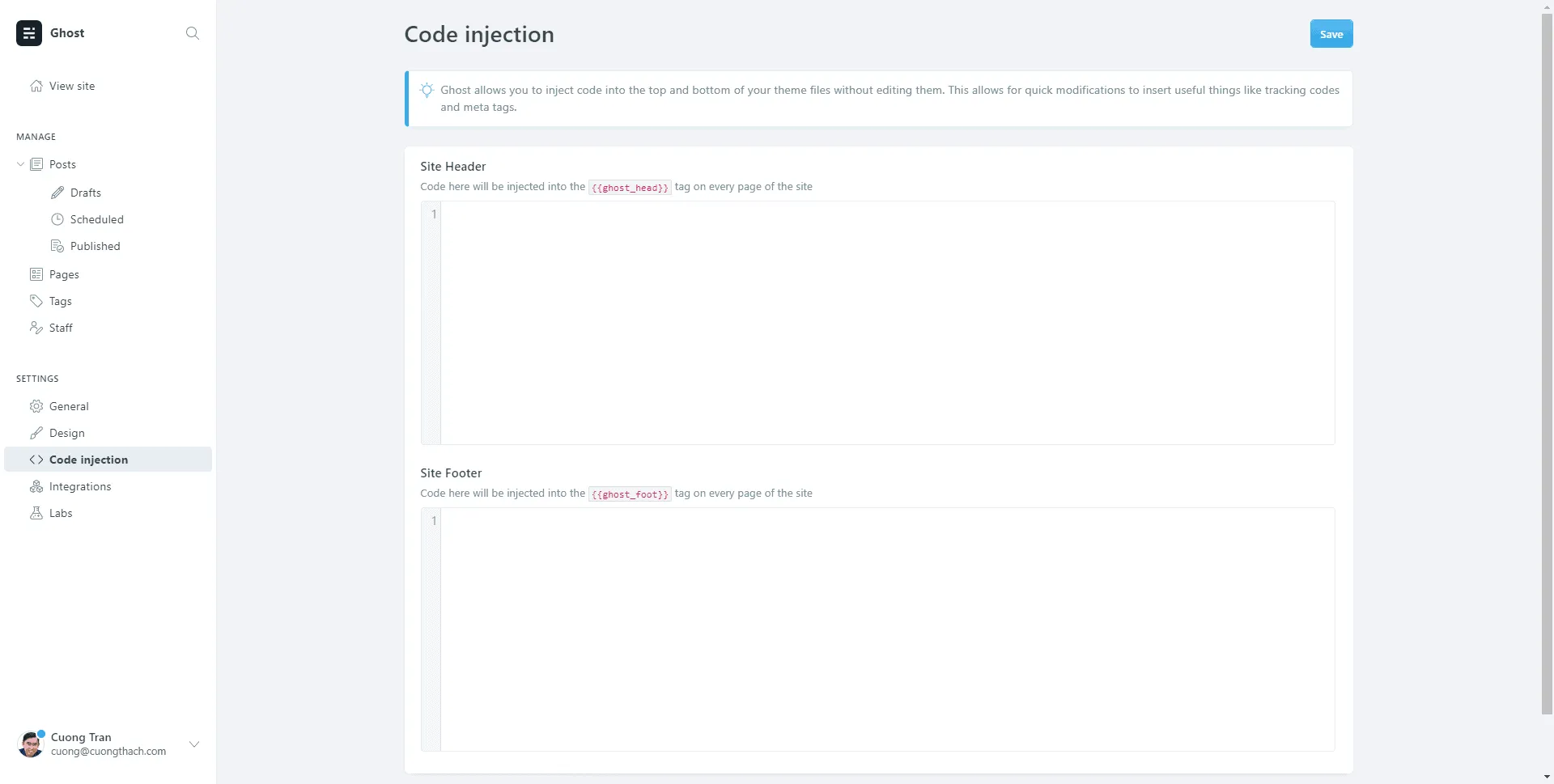Click the Design brush icon
This screenshot has width=1554, height=784.
pyautogui.click(x=36, y=433)
